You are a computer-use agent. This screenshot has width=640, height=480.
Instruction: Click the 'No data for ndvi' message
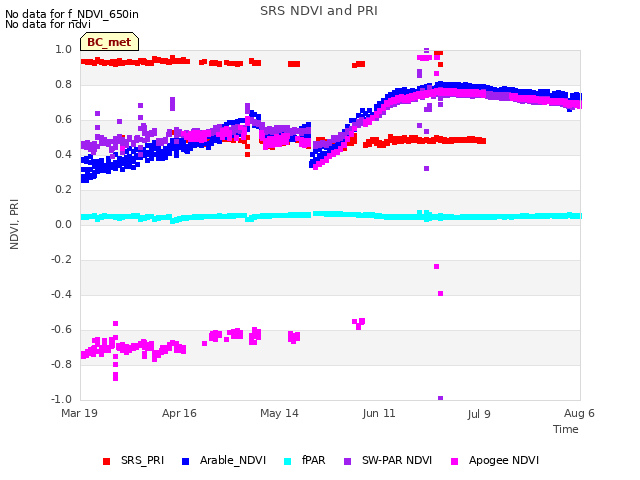48,24
